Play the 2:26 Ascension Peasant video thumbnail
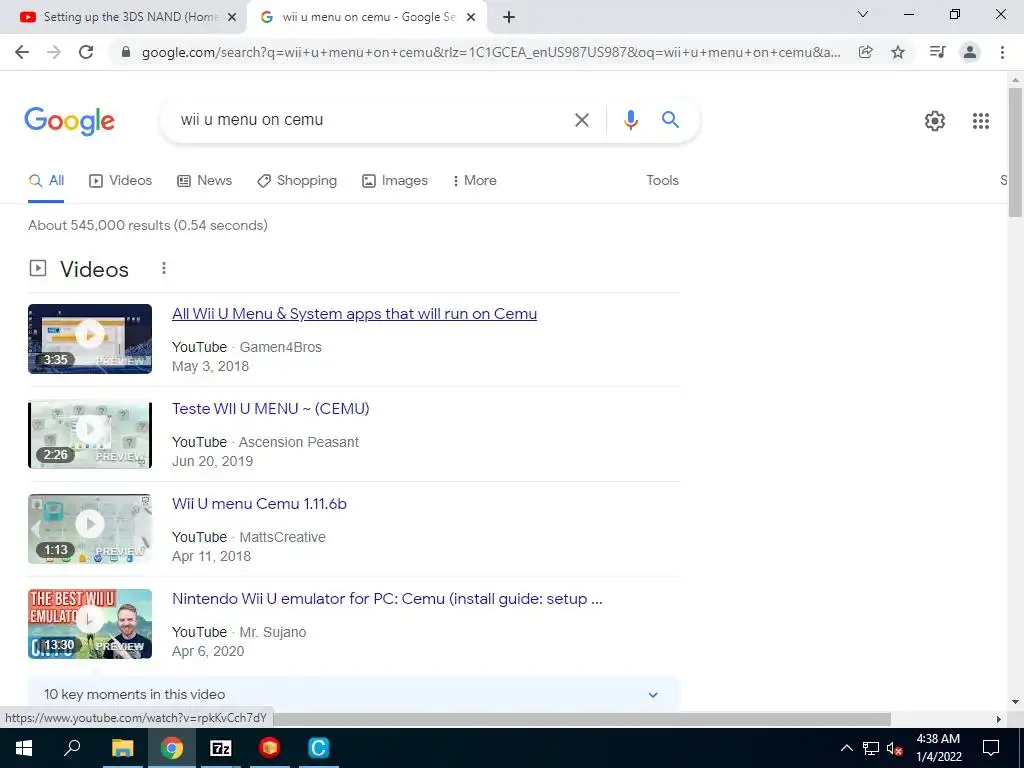 (x=90, y=434)
